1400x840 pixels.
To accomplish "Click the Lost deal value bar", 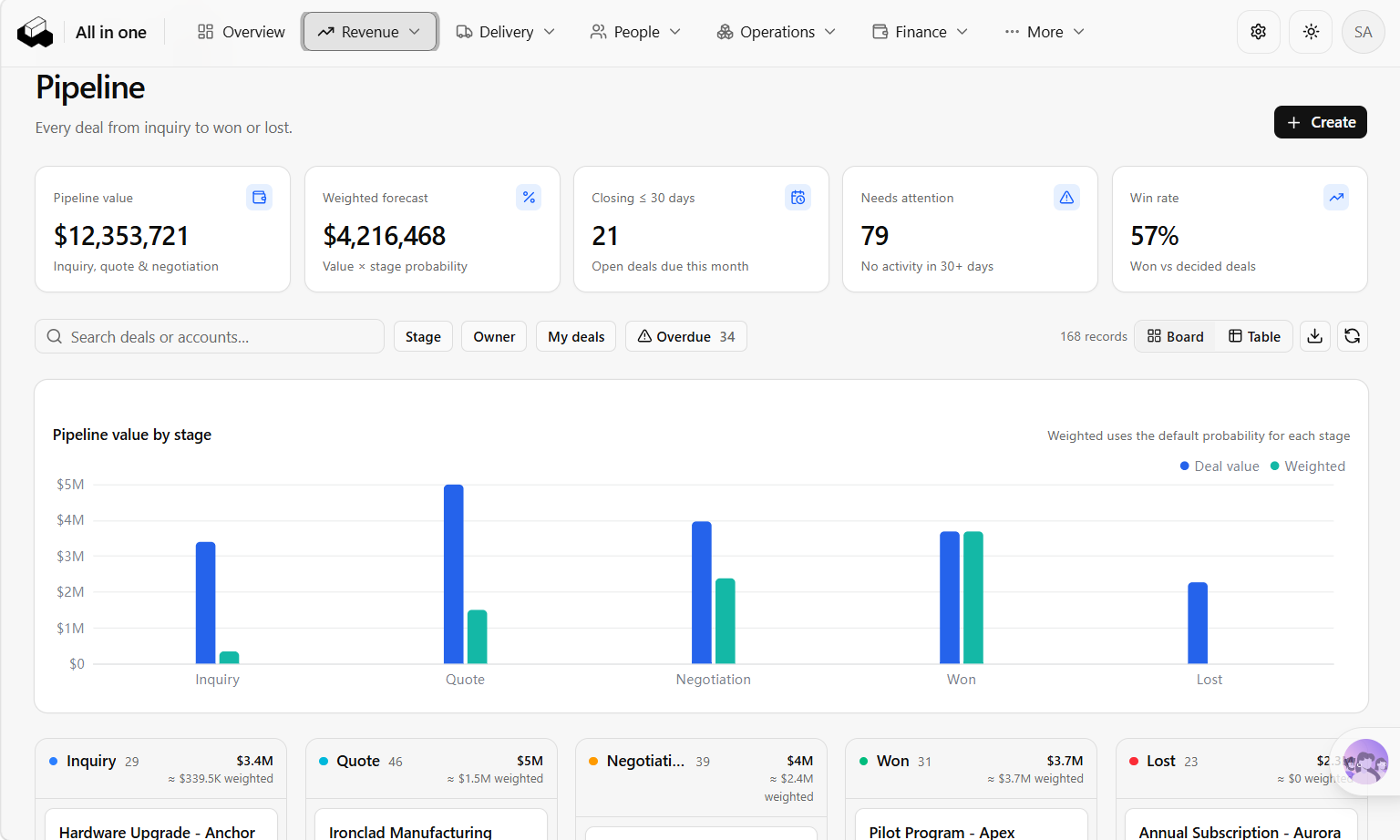I will tap(1198, 623).
